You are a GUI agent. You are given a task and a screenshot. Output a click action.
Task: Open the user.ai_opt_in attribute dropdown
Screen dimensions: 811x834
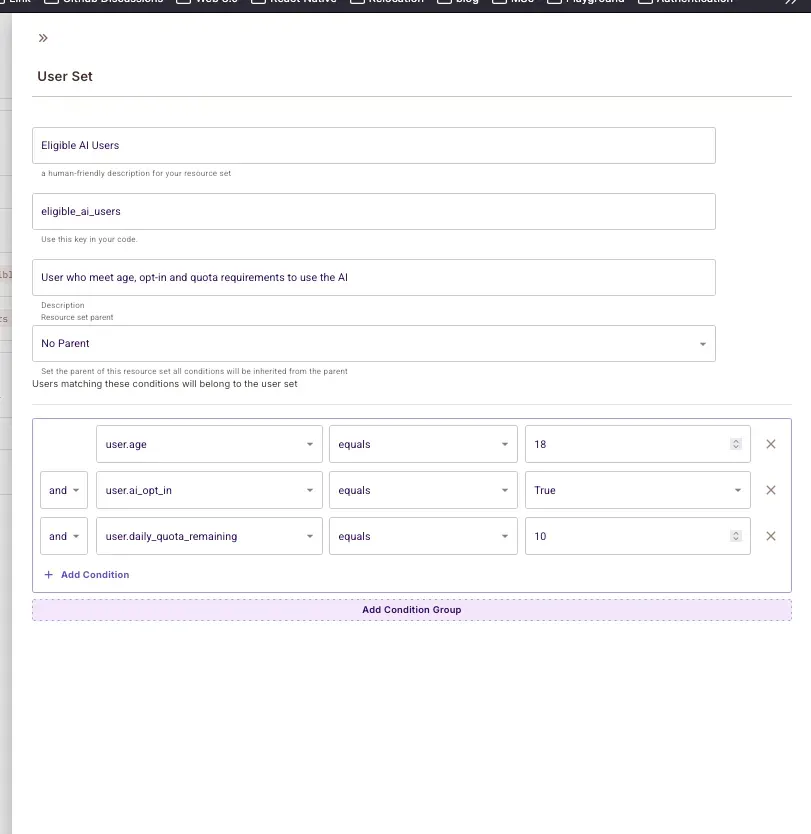209,490
